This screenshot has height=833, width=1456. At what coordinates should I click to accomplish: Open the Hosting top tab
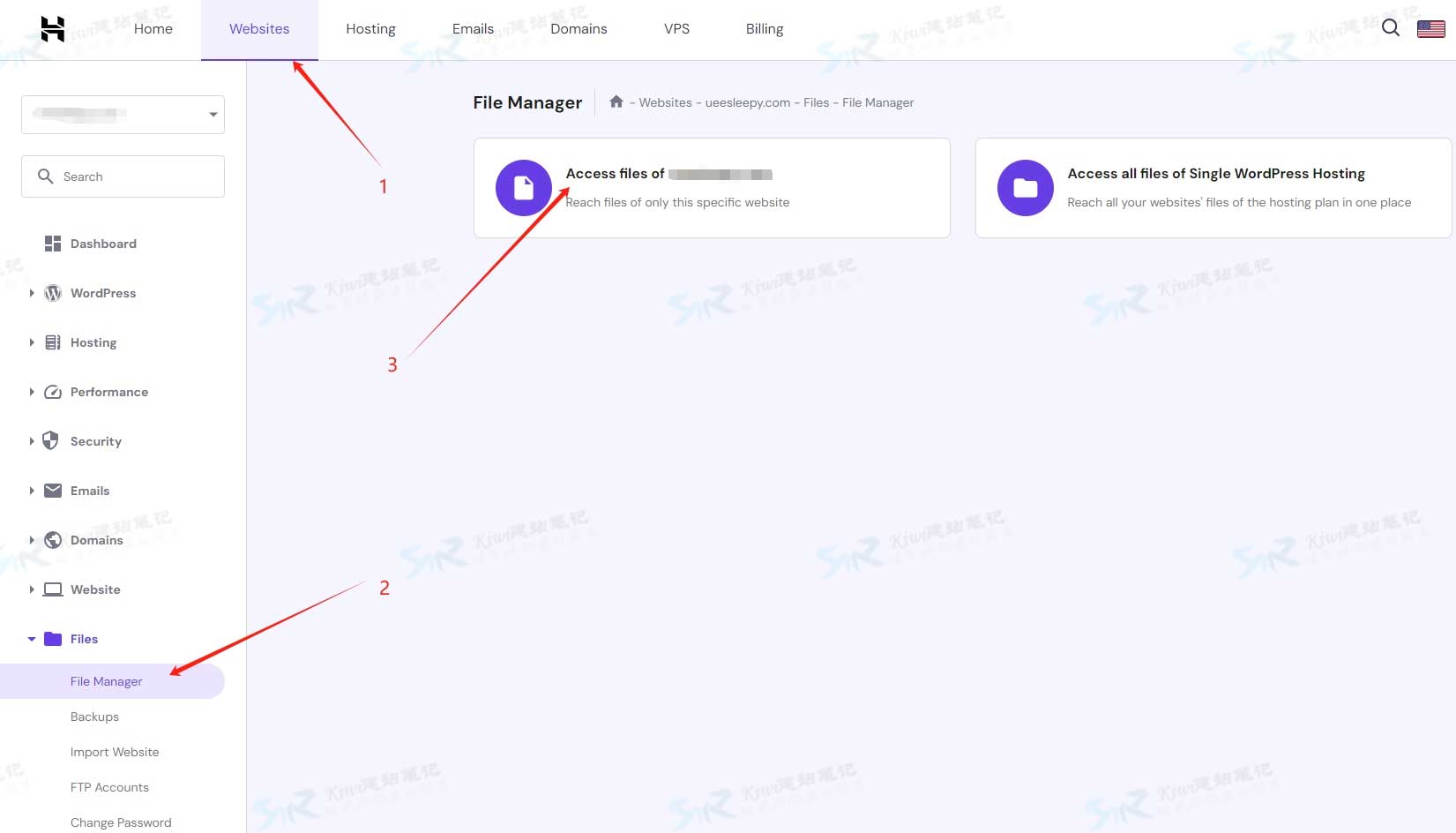tap(370, 29)
